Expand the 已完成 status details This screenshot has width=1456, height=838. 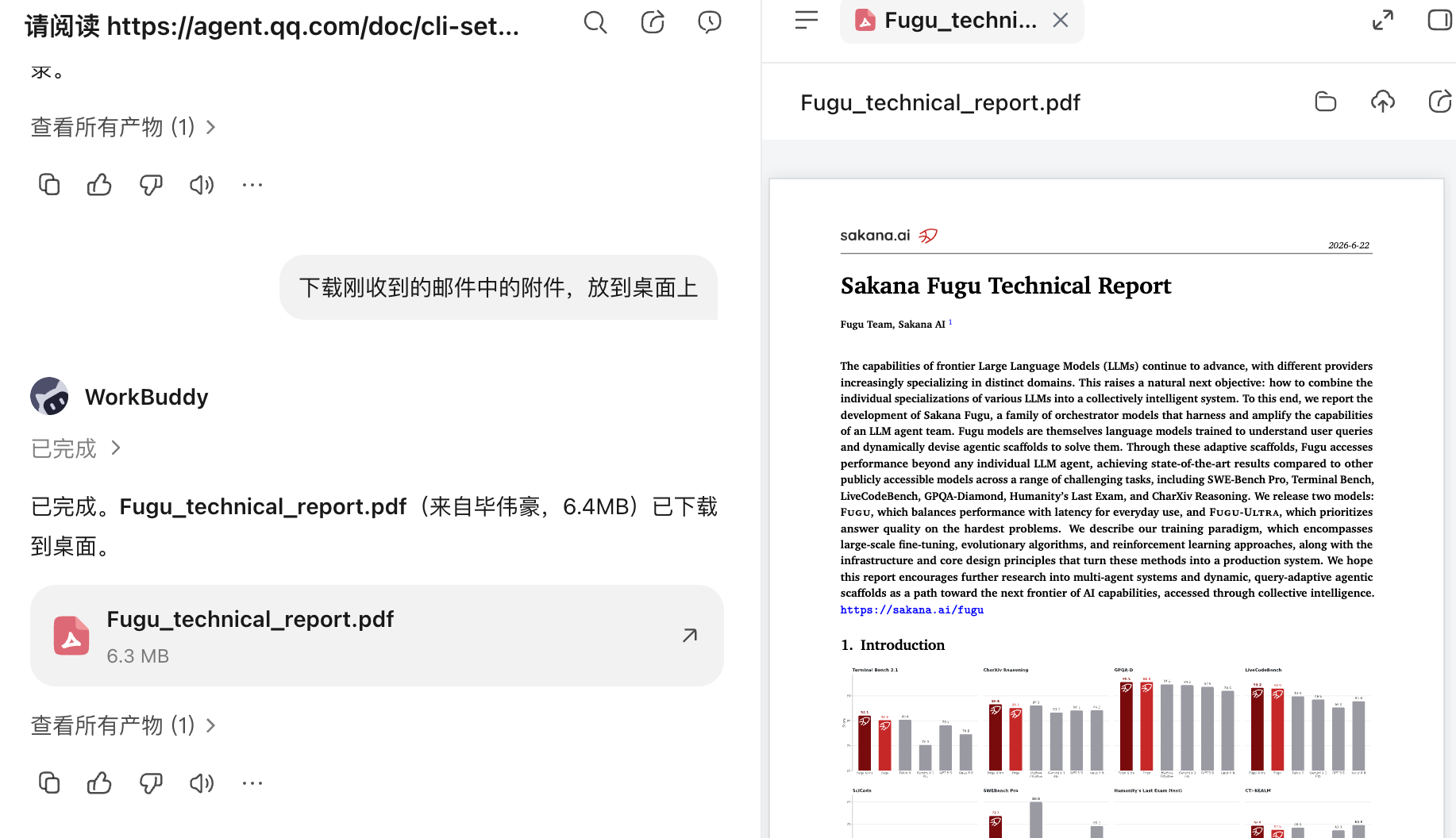(x=76, y=448)
